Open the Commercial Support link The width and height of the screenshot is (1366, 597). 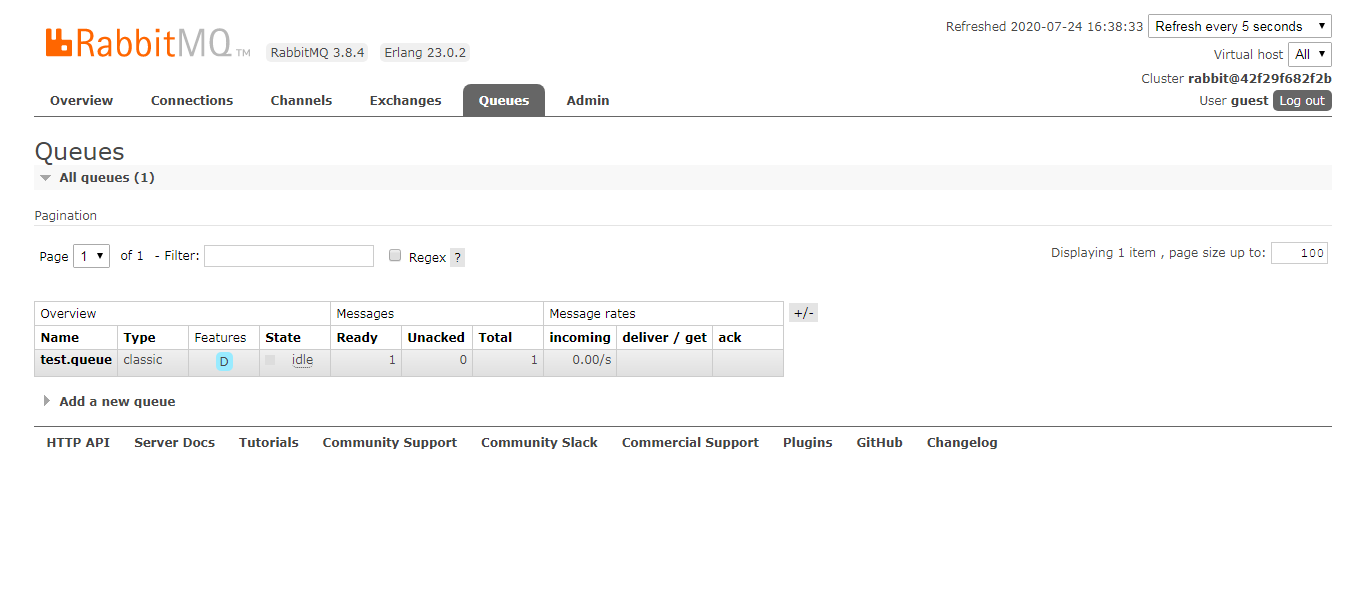690,442
